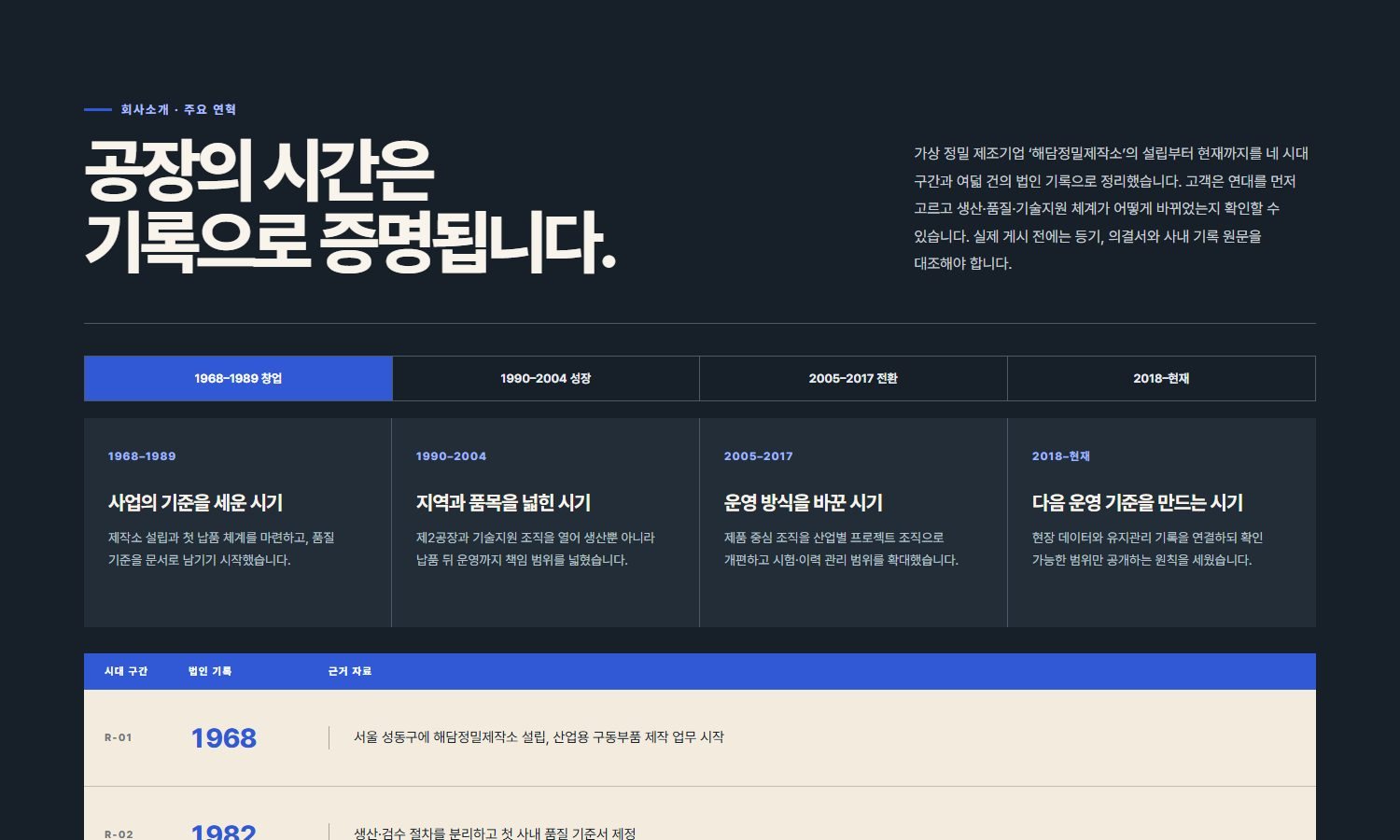Screen dimensions: 1400x840
Task: Select the 2018–현재 tab
Action: point(1161,378)
